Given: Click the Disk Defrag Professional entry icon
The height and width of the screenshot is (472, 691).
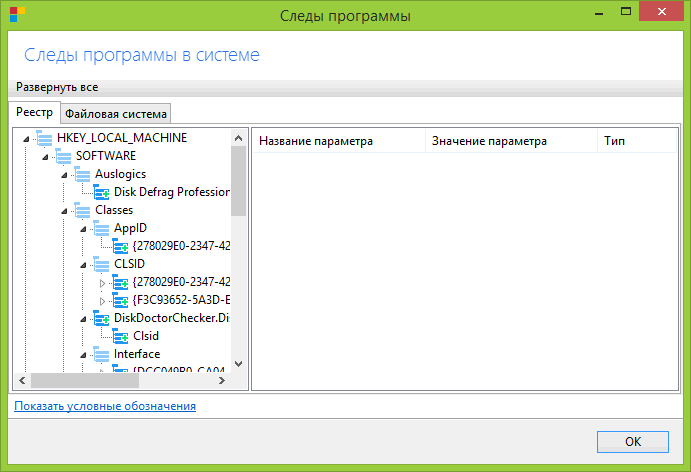Looking at the screenshot, I should click(x=101, y=192).
